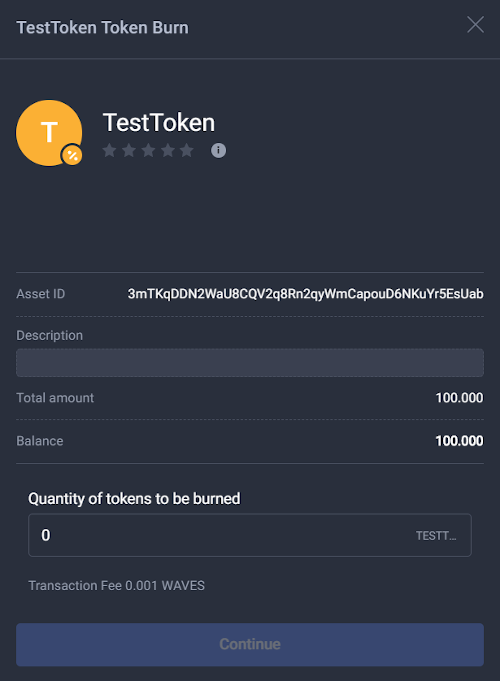This screenshot has height=681, width=500.
Task: Select the first rating star
Action: (x=109, y=150)
